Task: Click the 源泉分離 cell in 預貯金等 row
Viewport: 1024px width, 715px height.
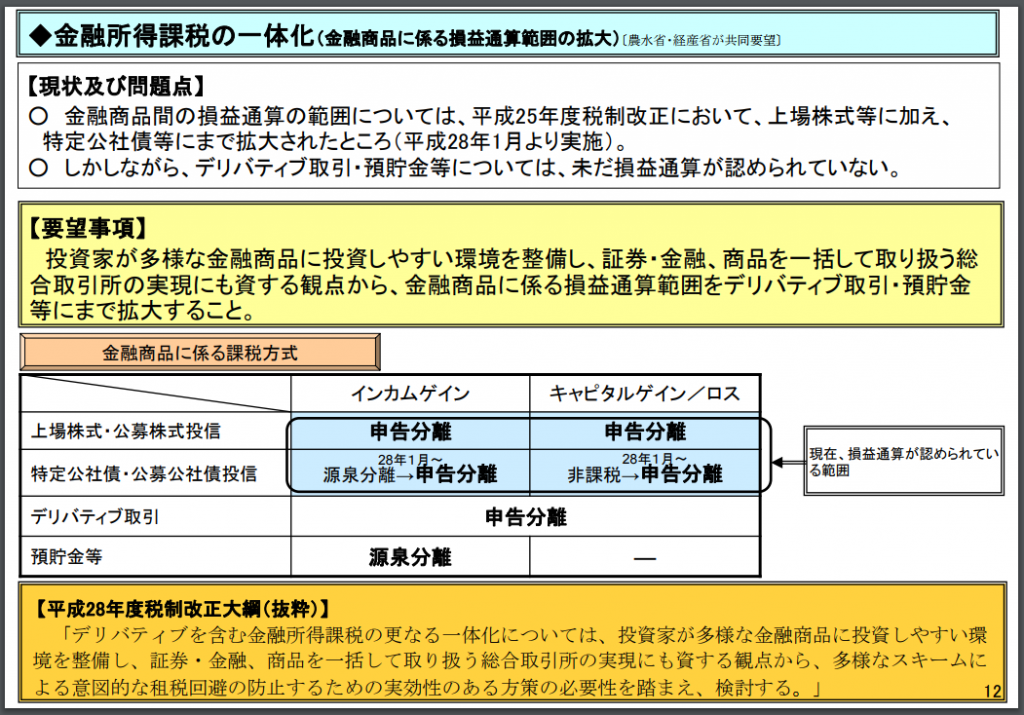Action: [x=410, y=557]
